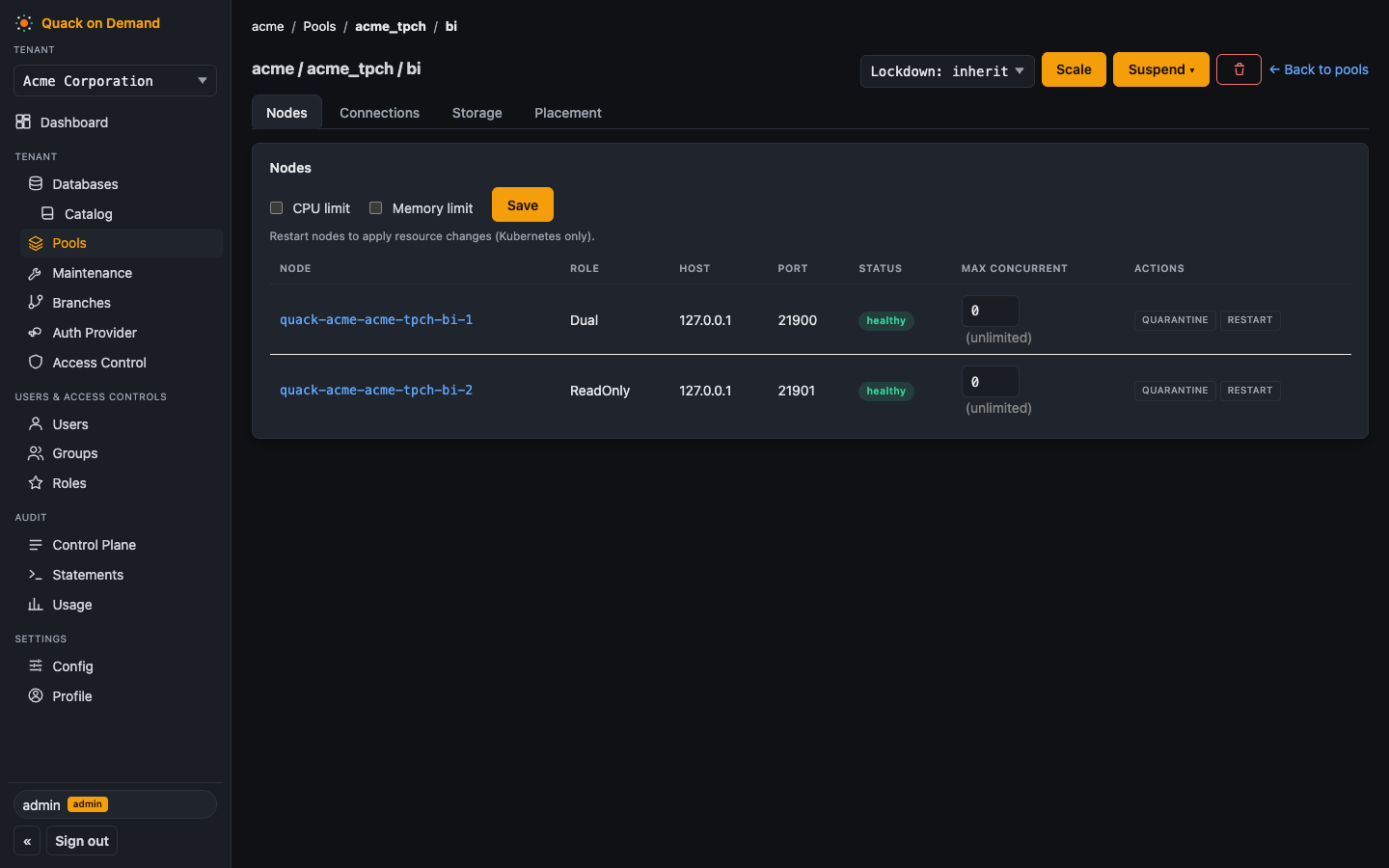Screen dimensions: 1389x868
Task: Click the Groups people icon
Action: 36,452
